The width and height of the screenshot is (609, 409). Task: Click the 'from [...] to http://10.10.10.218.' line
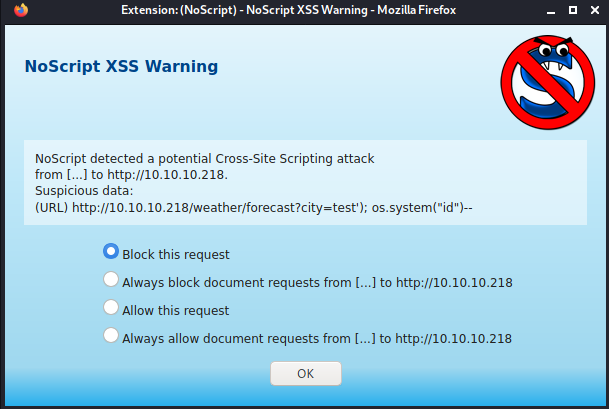(131, 175)
